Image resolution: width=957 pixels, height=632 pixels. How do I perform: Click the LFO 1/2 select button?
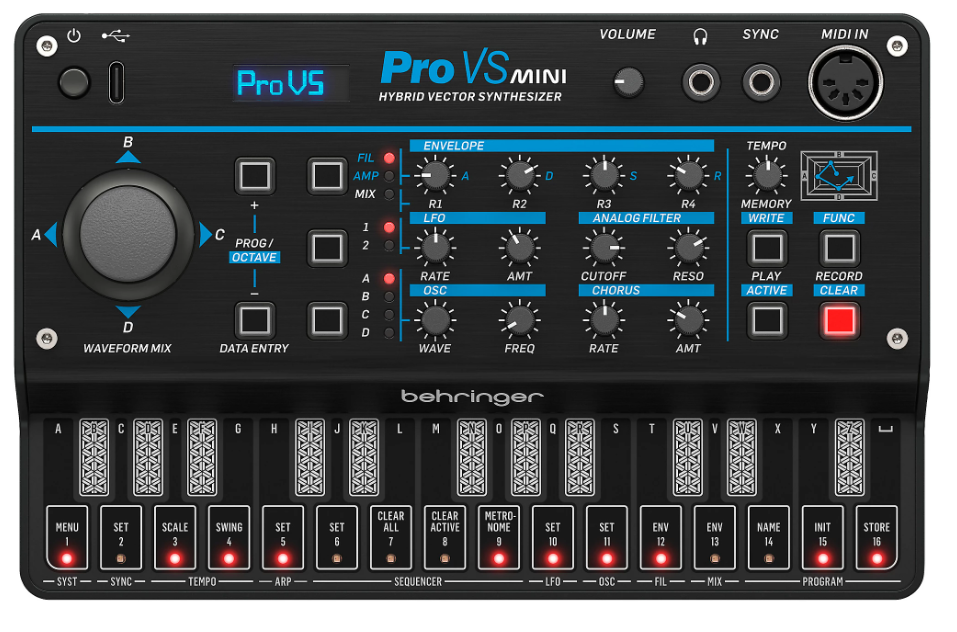[x=327, y=248]
